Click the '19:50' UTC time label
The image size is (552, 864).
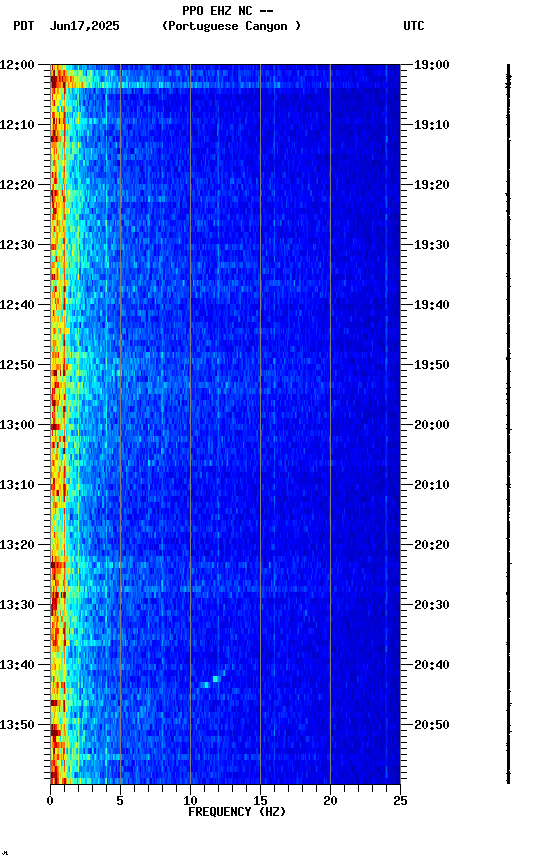[432, 365]
